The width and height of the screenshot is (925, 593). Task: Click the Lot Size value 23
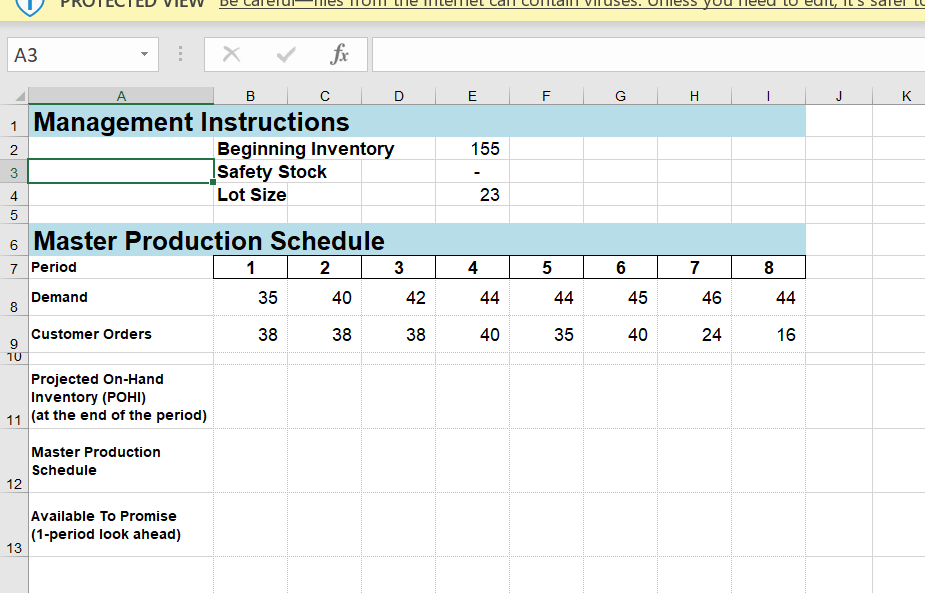point(473,195)
